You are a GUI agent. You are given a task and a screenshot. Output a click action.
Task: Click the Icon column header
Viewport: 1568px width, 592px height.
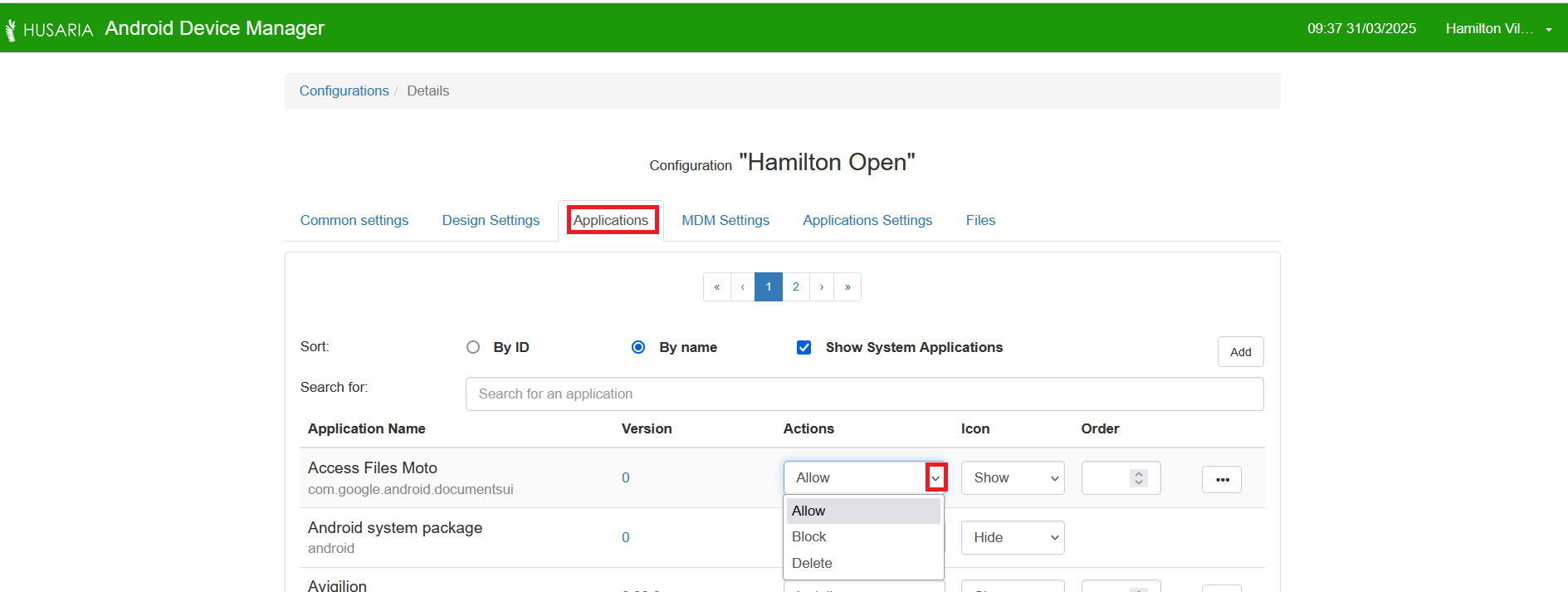click(x=975, y=428)
